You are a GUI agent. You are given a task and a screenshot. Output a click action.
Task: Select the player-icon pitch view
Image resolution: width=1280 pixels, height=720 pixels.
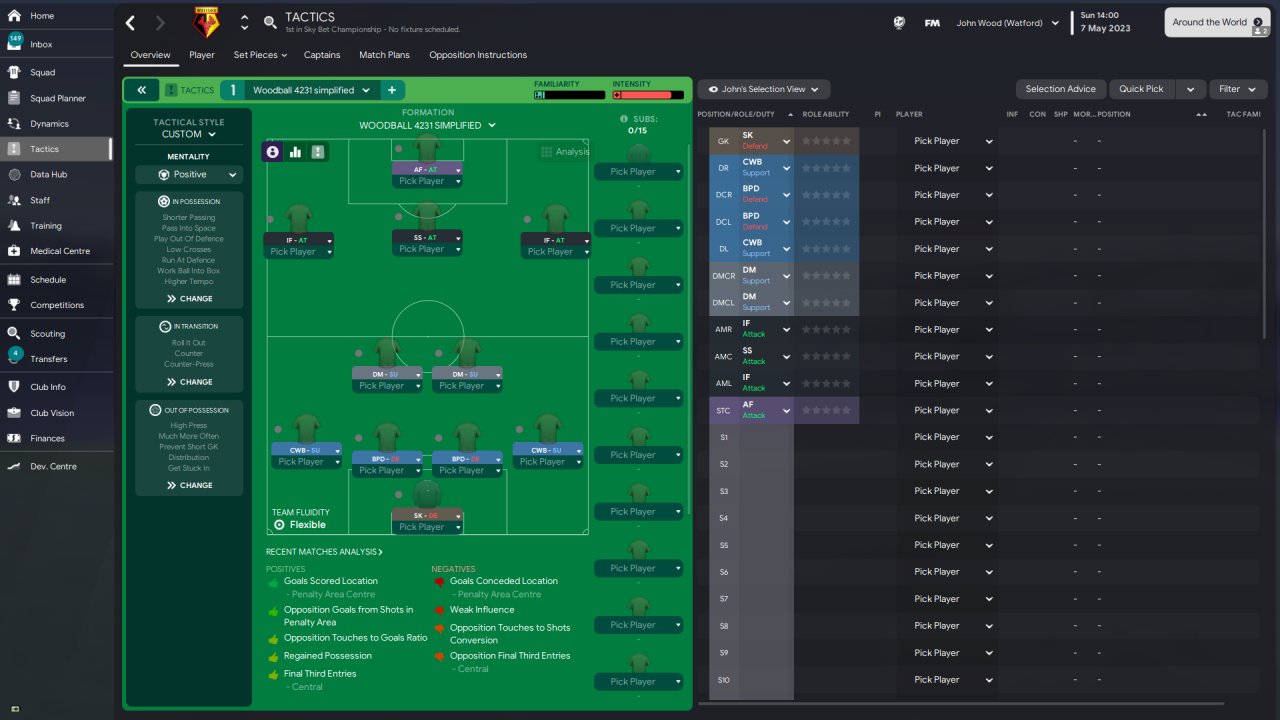tap(273, 152)
